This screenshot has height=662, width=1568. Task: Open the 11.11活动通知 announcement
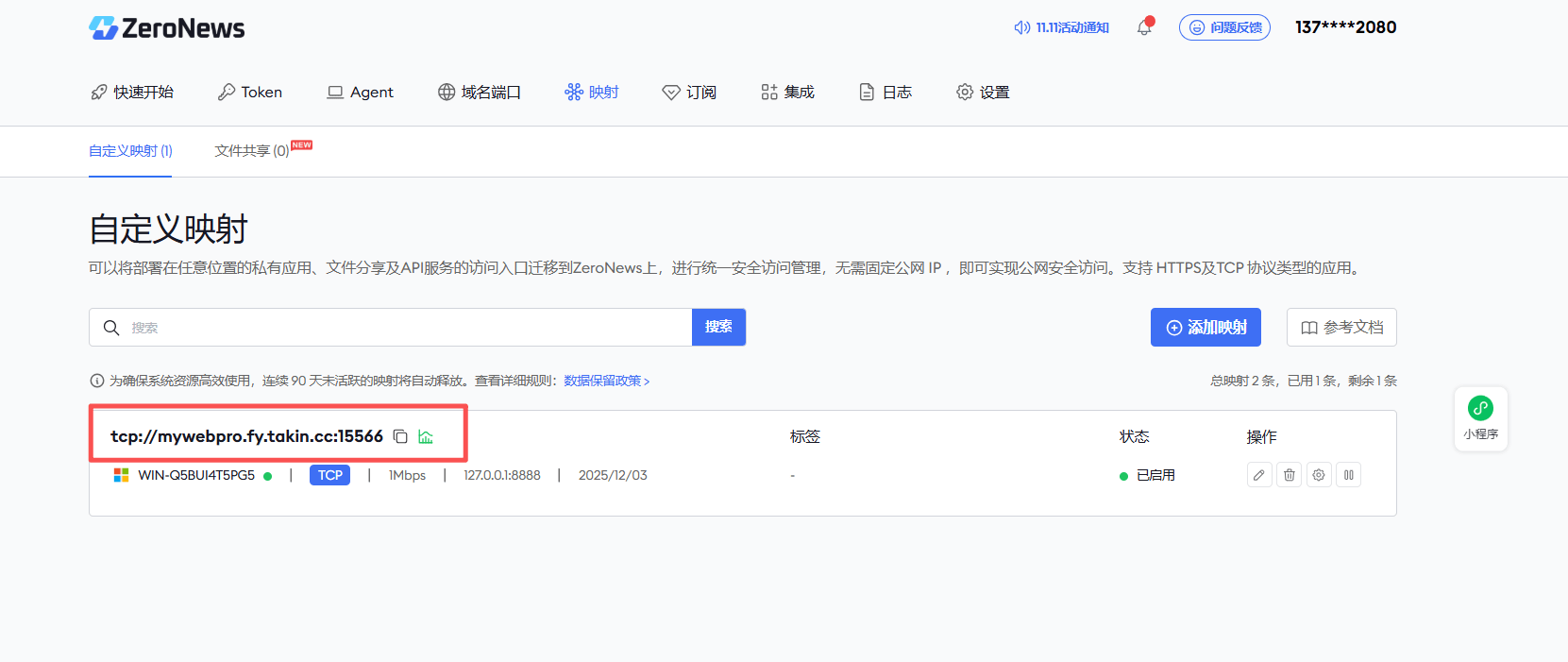1062,27
